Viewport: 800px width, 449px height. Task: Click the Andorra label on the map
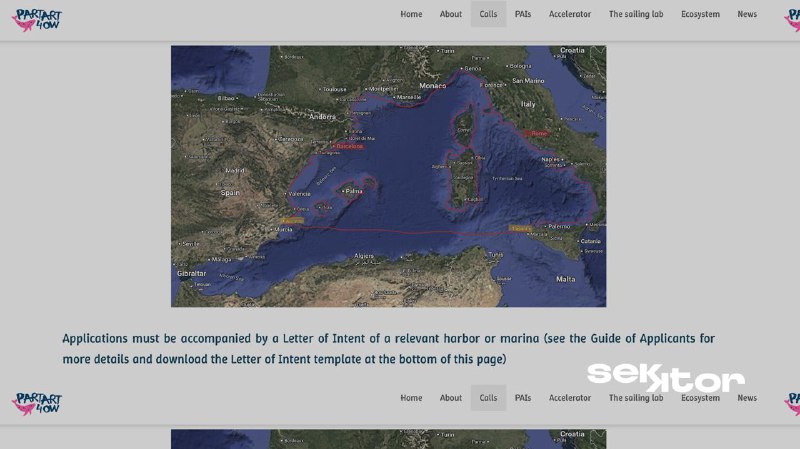[x=322, y=117]
